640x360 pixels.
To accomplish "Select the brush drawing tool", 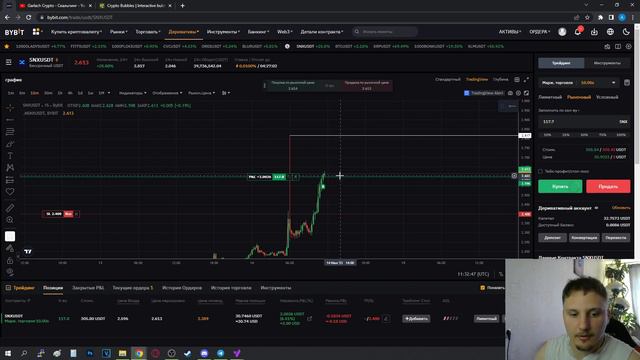I will pos(10,144).
